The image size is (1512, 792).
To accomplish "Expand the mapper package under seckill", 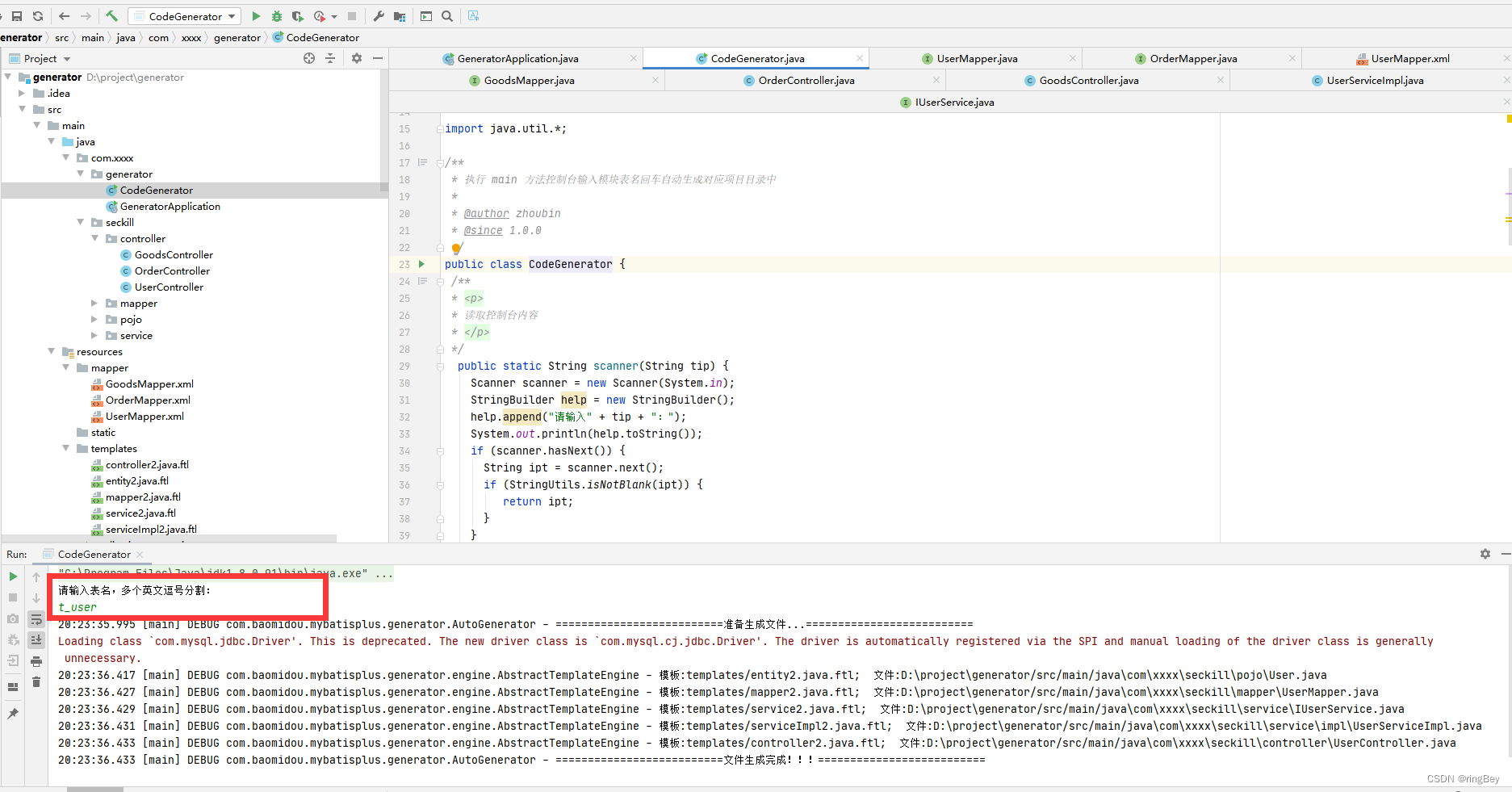I will pos(94,304).
